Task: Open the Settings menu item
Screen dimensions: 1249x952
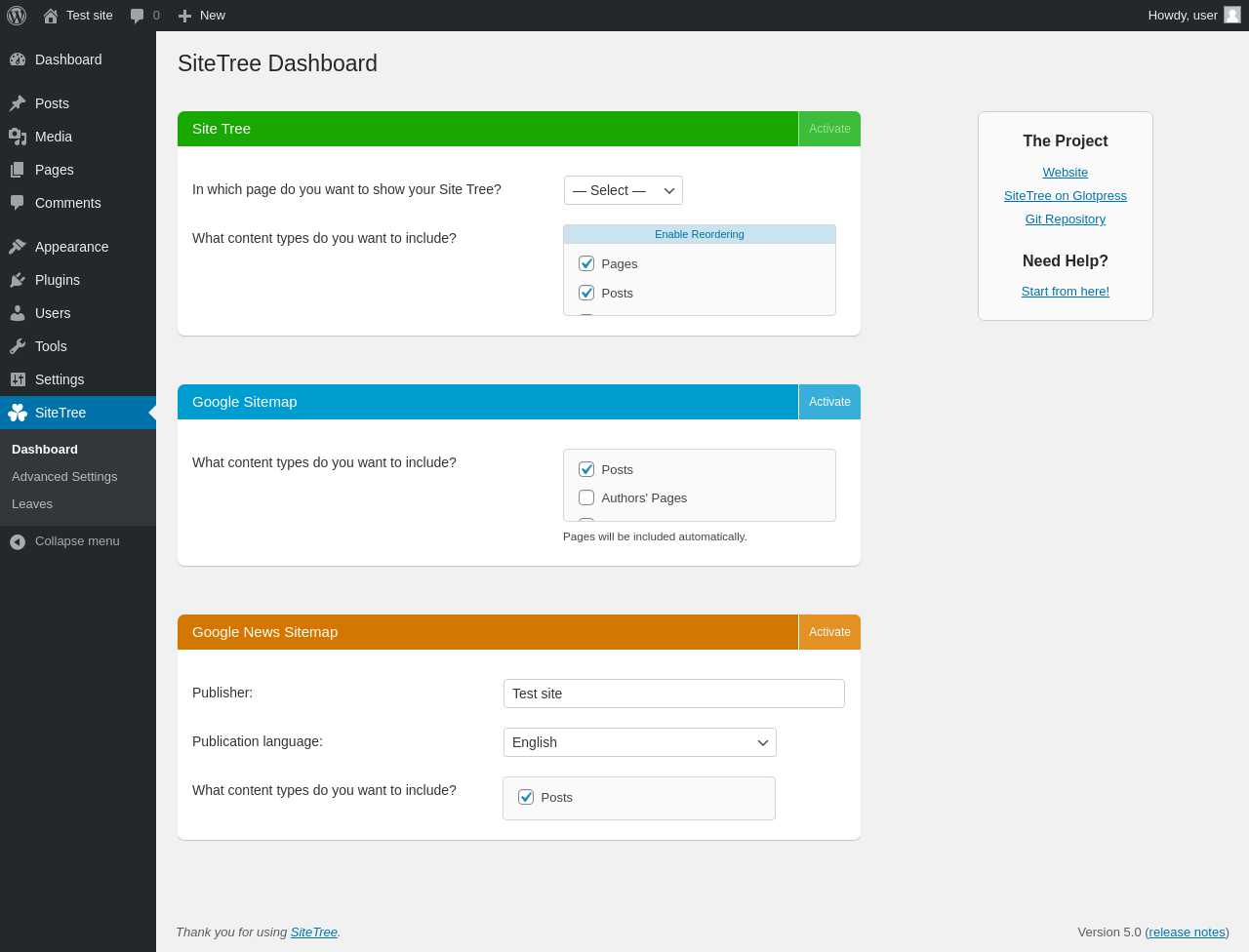Action: point(78,379)
